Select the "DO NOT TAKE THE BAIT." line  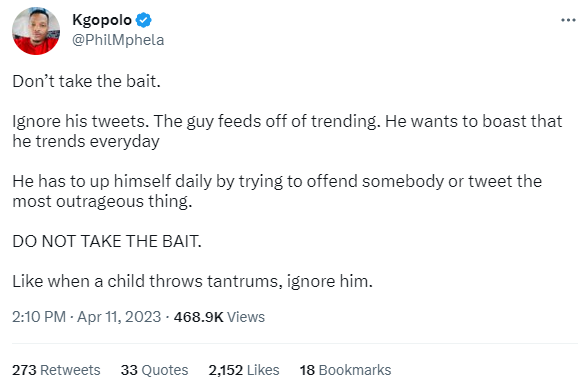[x=107, y=241]
